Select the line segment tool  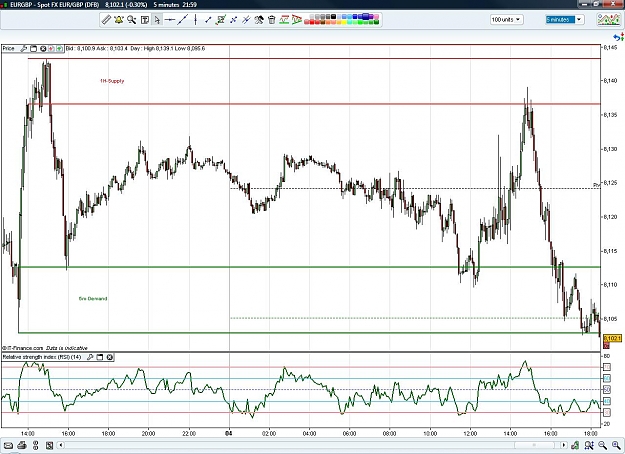tap(208, 20)
